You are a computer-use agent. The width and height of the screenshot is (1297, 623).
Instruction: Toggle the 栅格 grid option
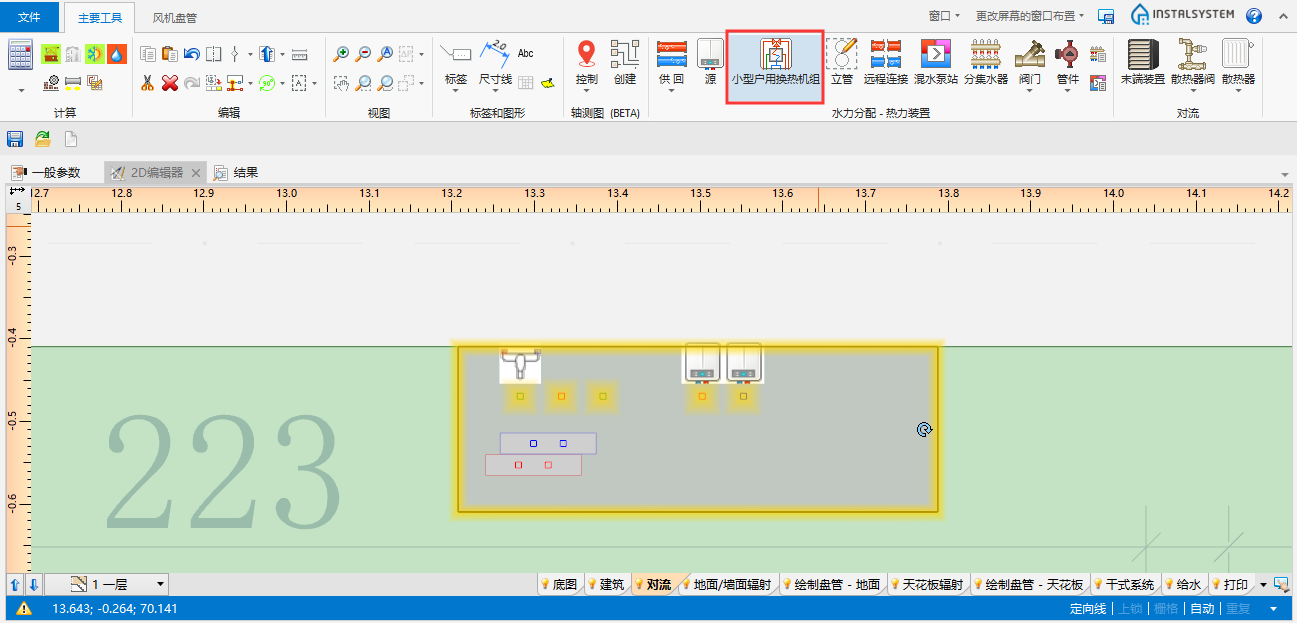(1166, 609)
